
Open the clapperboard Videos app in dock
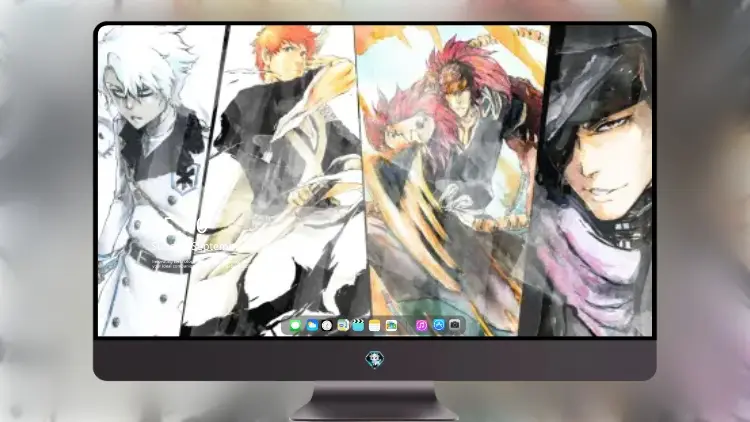coord(358,326)
